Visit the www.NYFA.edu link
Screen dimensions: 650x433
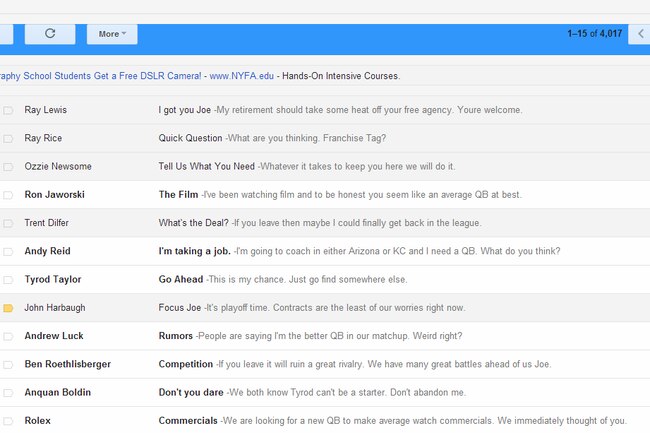pyautogui.click(x=241, y=76)
